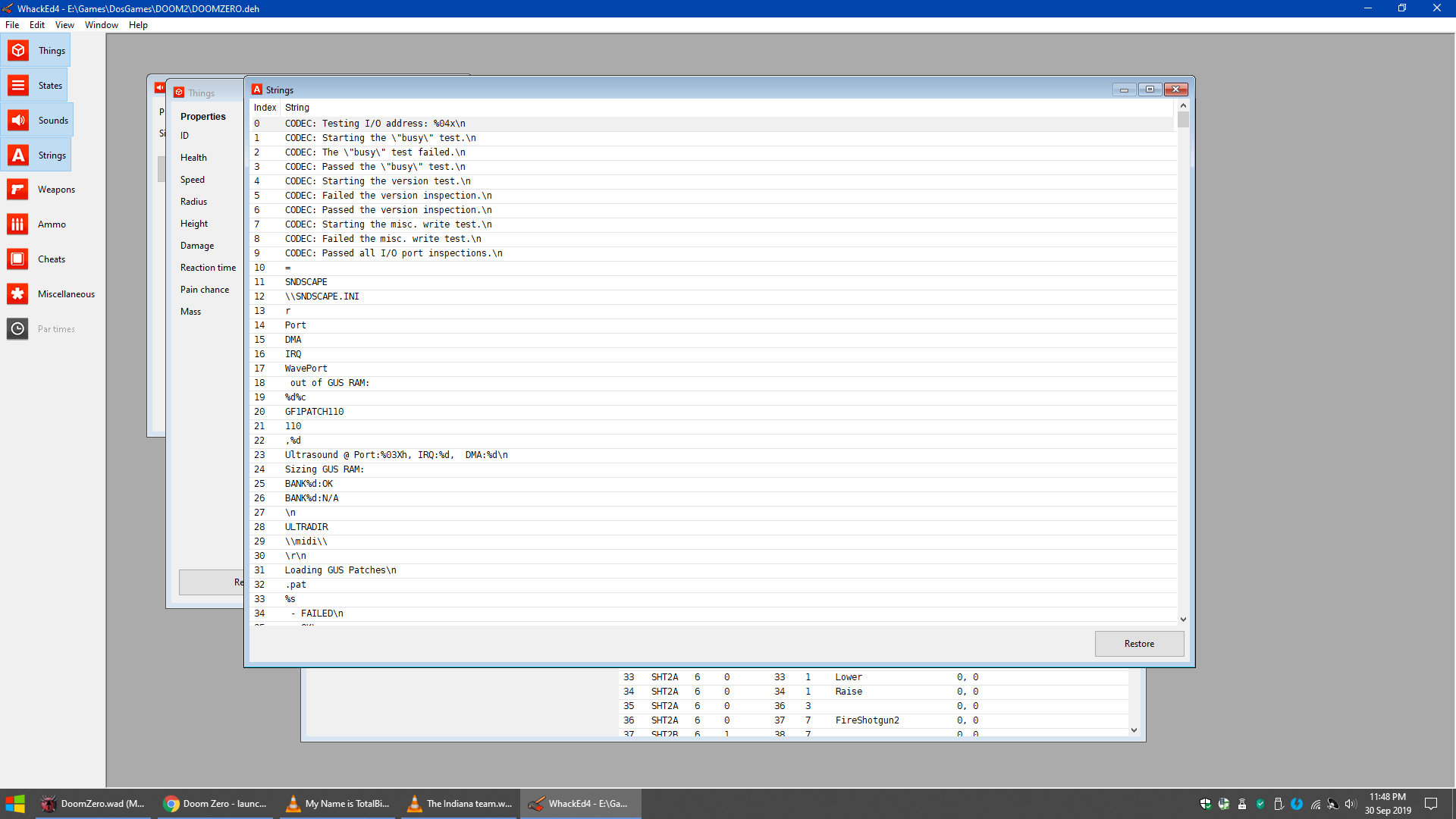This screenshot has width=1456, height=819.
Task: Select the 'out of GUS RAM:' row
Action: click(713, 383)
